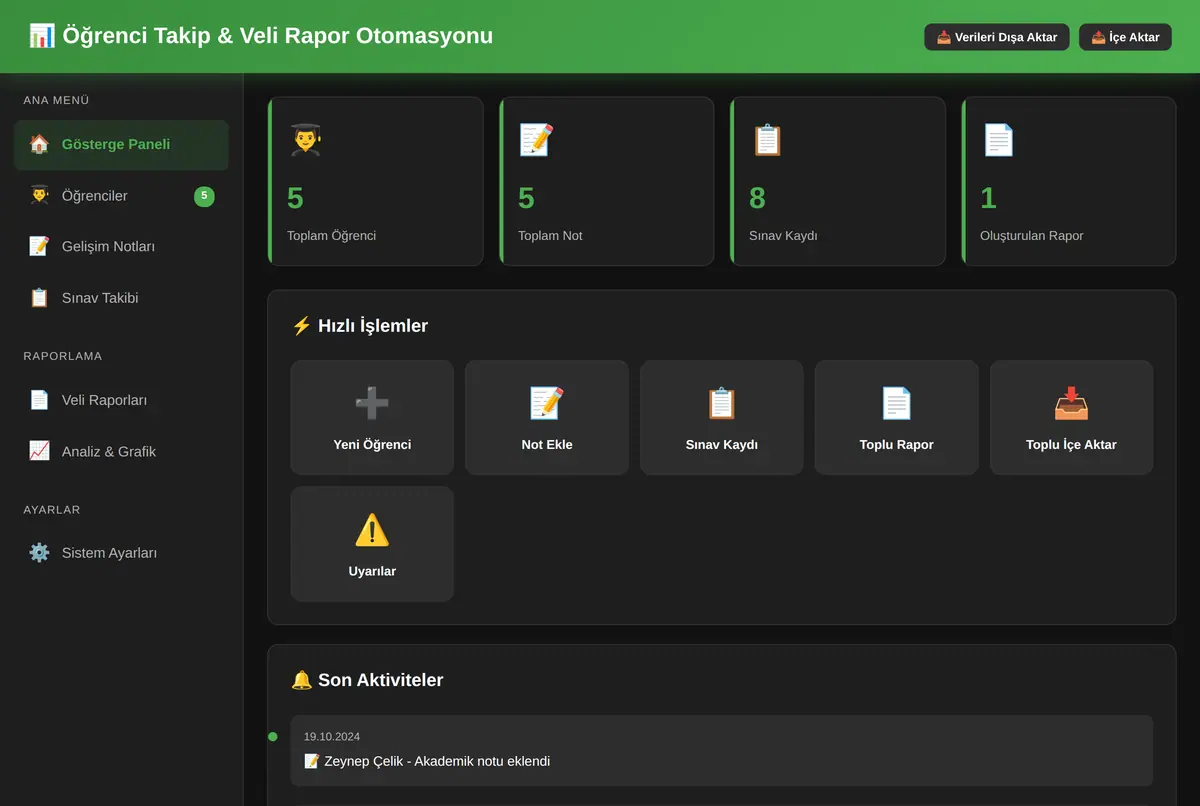Open the Gösterge Paneli menu item
Screen dimensions: 1200x806
click(x=121, y=144)
